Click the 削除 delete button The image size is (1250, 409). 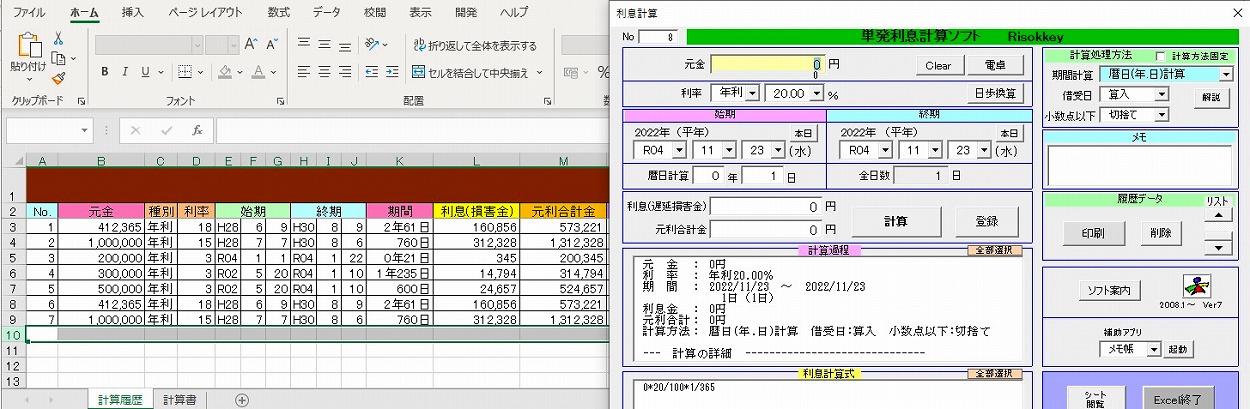[x=1160, y=233]
